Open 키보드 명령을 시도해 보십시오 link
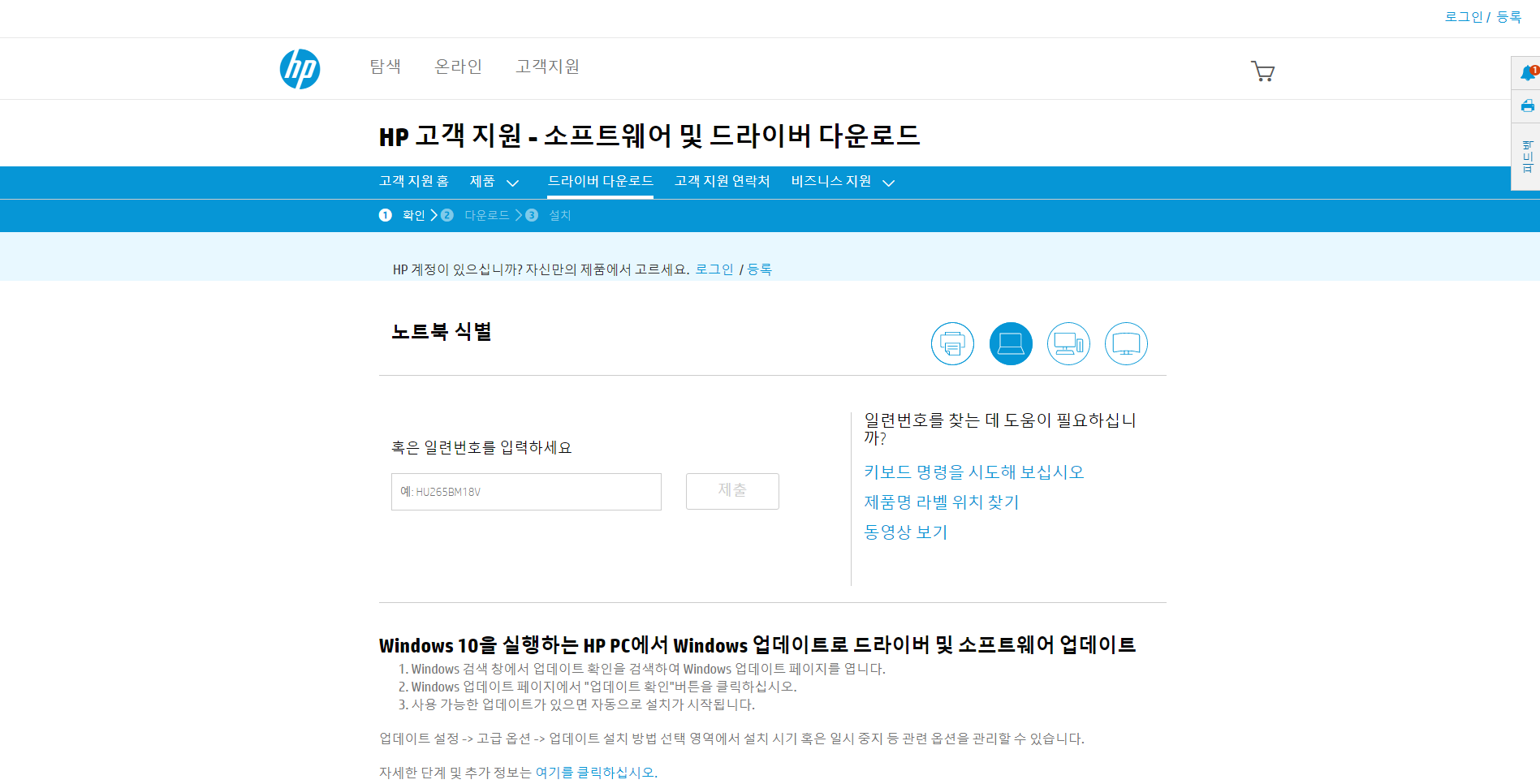 974,472
